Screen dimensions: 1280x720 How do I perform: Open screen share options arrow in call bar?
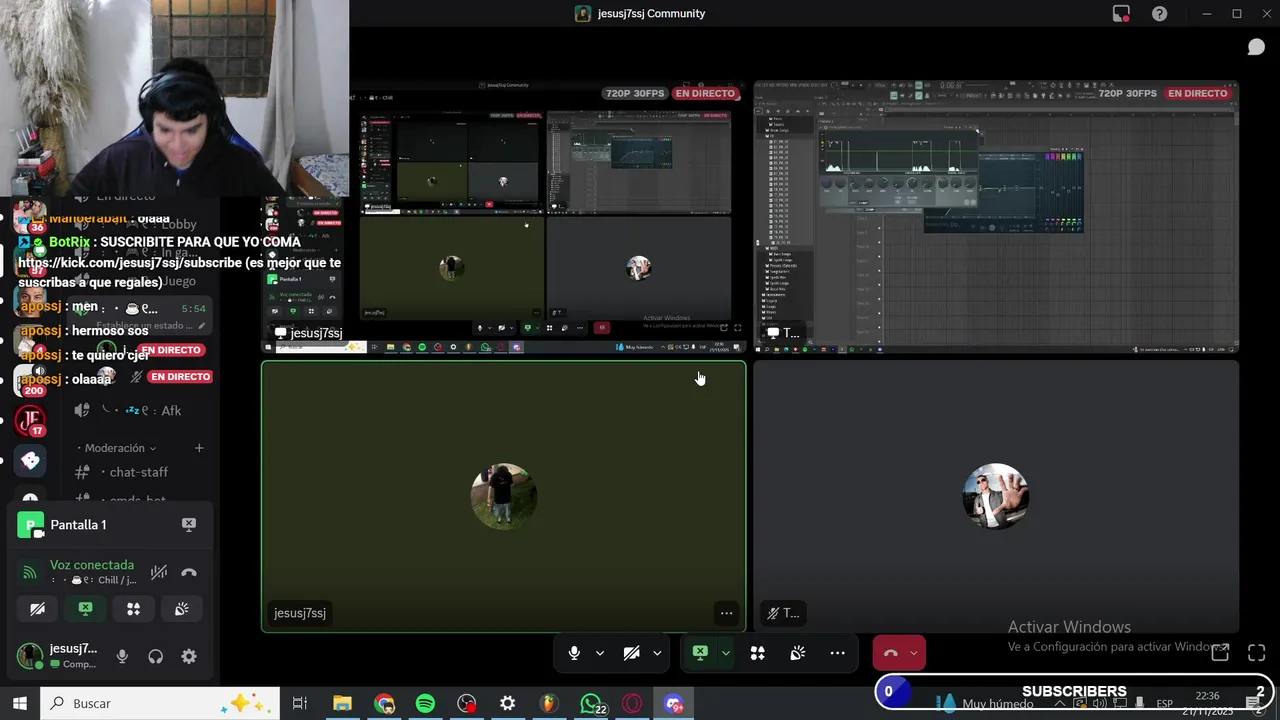point(725,653)
